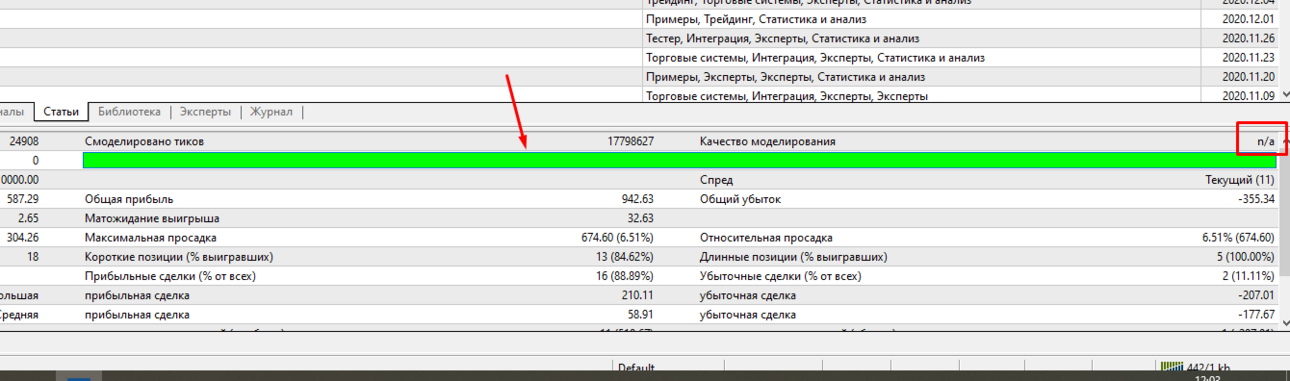Click 'Короткие позиции (% выигравших)' label
This screenshot has width=1290, height=381.
tap(179, 257)
